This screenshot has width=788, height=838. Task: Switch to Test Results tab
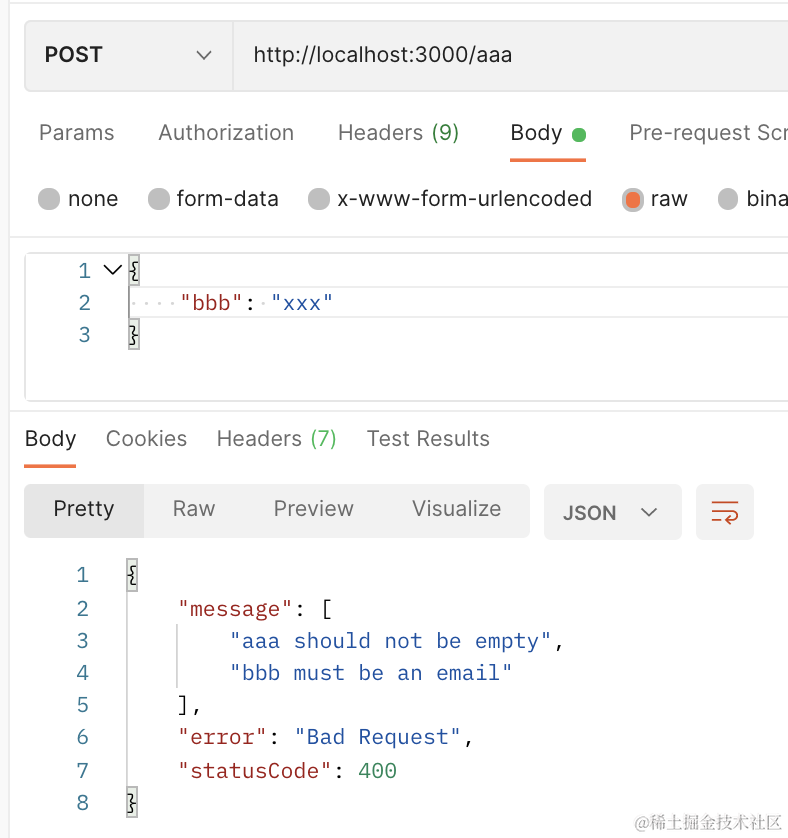pos(428,439)
